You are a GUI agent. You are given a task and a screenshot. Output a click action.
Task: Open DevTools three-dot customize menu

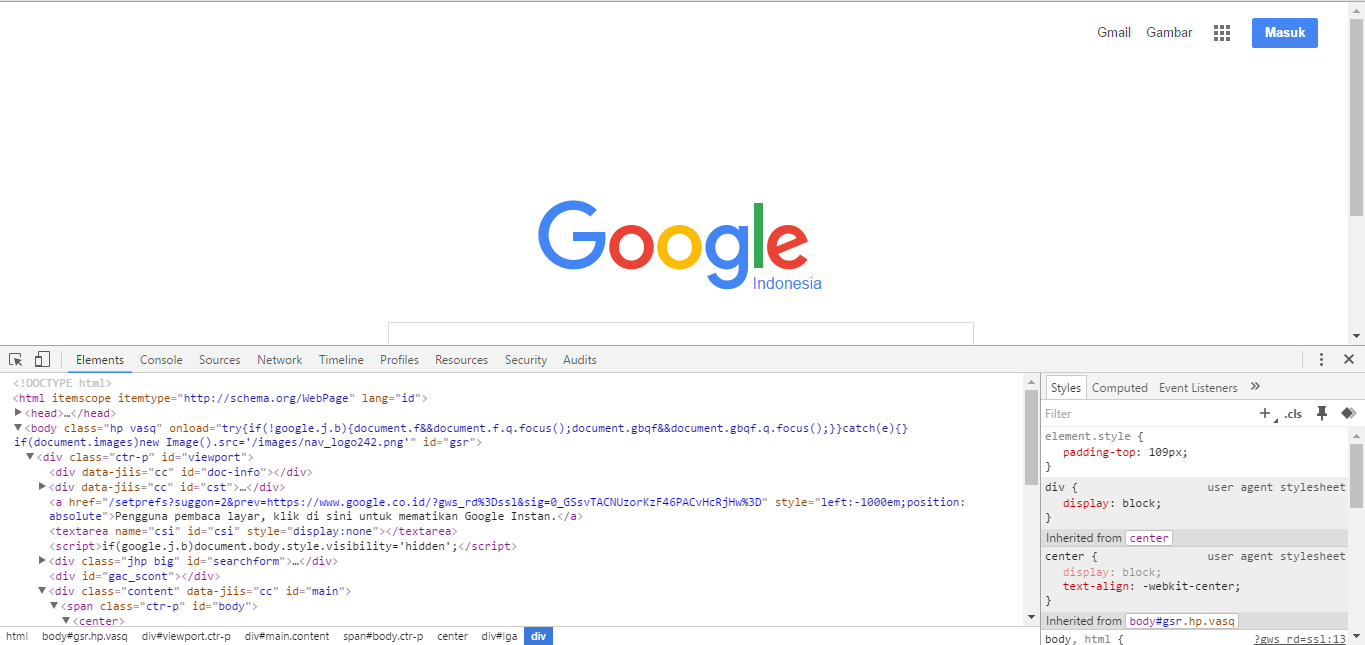1321,360
